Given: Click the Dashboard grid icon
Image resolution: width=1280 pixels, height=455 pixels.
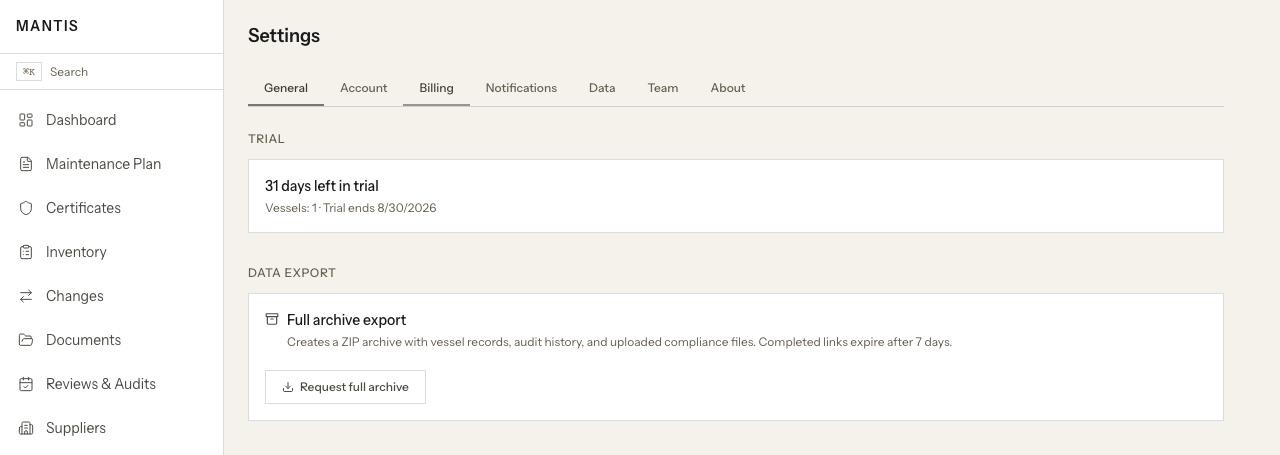Looking at the screenshot, I should click(26, 120).
